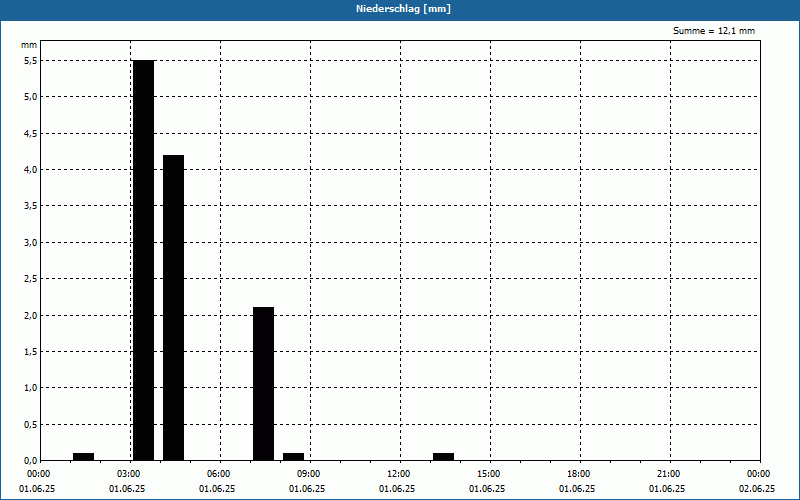Select the Summe = 12,1 mm label
Image resolution: width=800 pixels, height=500 pixels.
pos(714,31)
